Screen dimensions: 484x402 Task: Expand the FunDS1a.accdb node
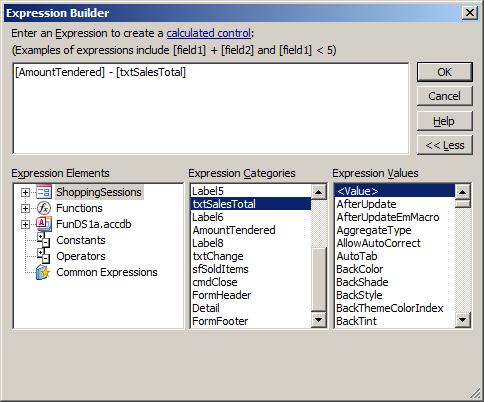[x=25, y=224]
